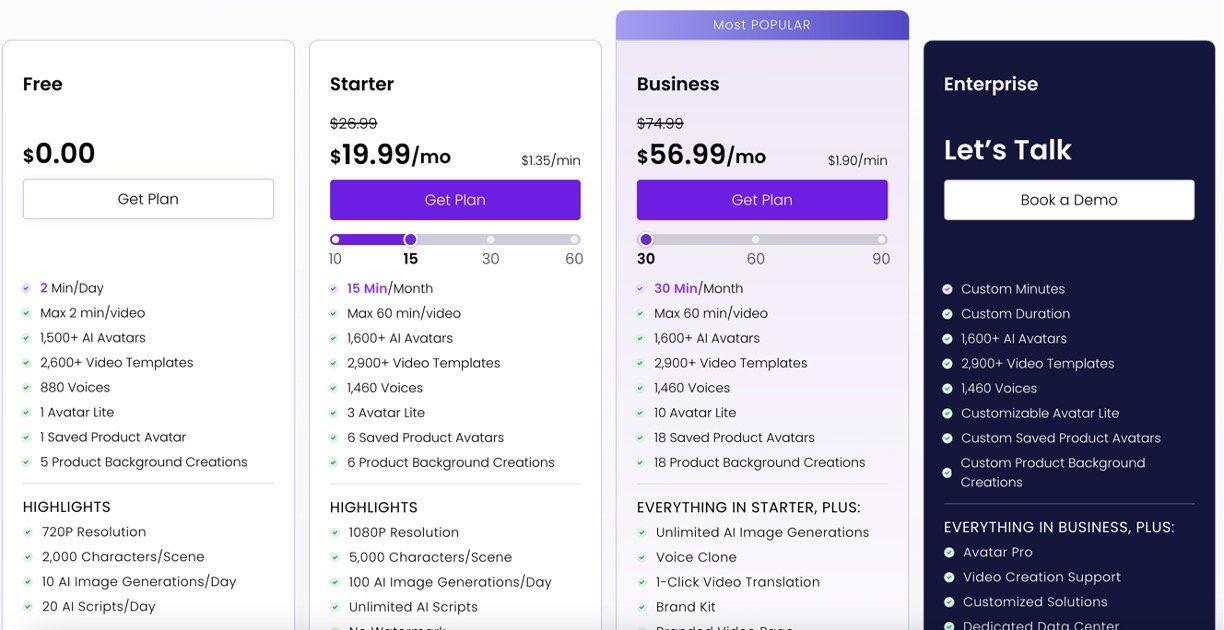Book a Demo for Enterprise plan

(x=1068, y=200)
